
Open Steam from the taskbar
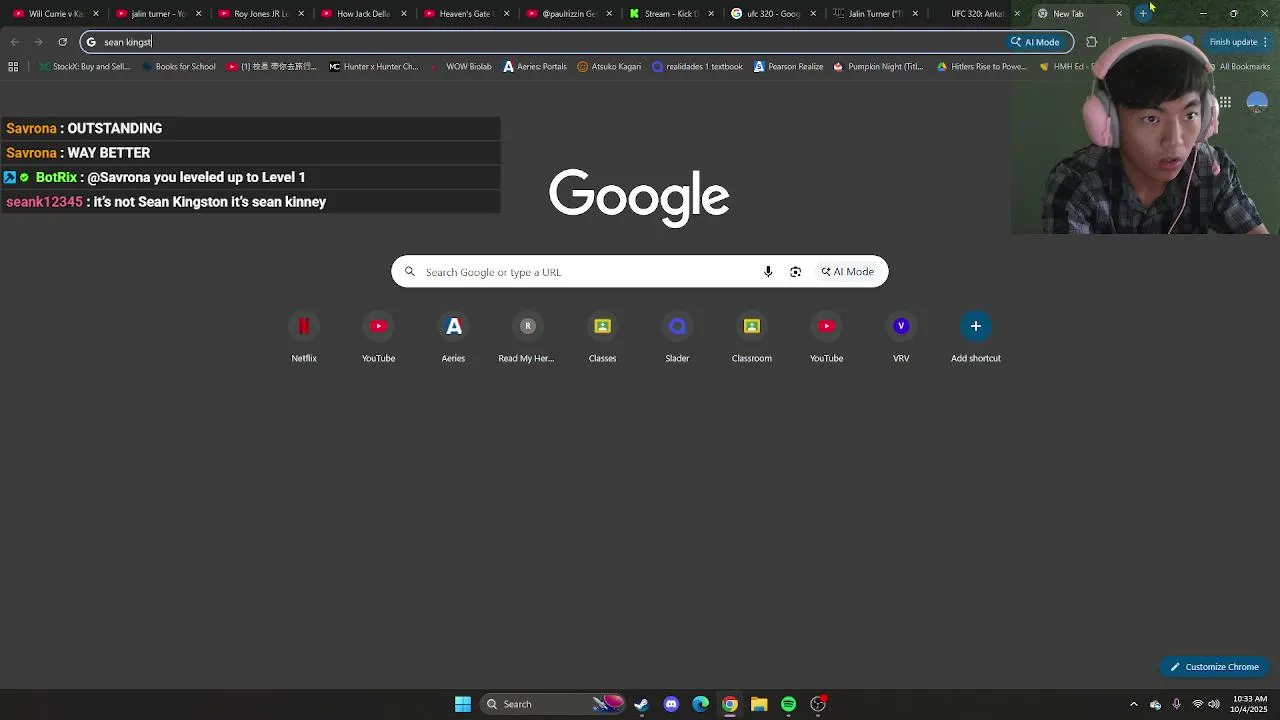[641, 704]
